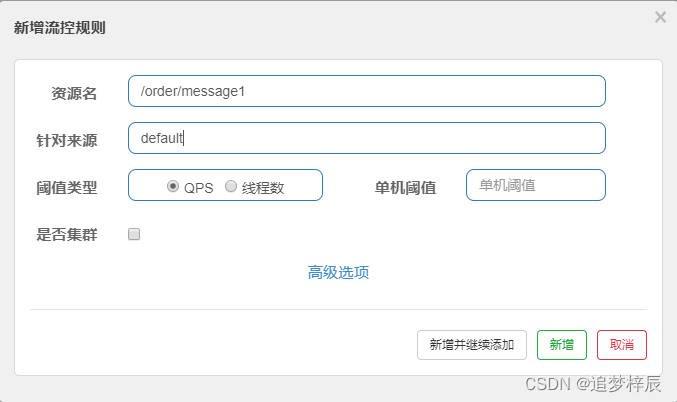The image size is (677, 402).
Task: Expand 高级选项 advanced options
Action: pos(338,272)
